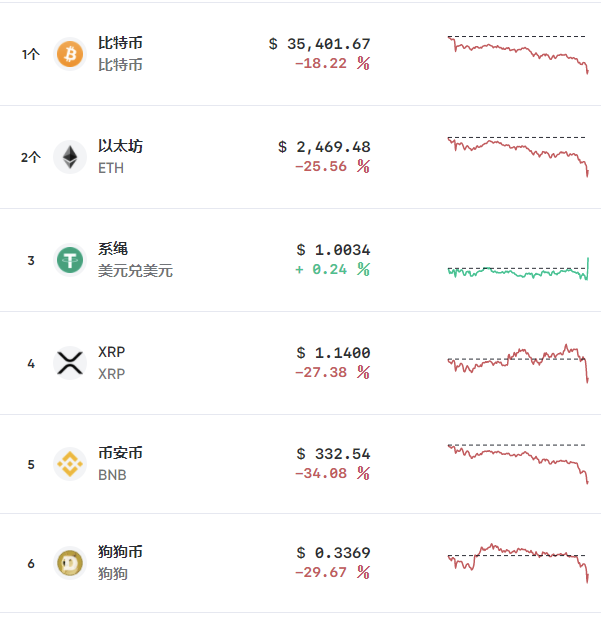Image resolution: width=601 pixels, height=618 pixels.
Task: Click the ETH price $ 2,469.48
Action: click(324, 147)
